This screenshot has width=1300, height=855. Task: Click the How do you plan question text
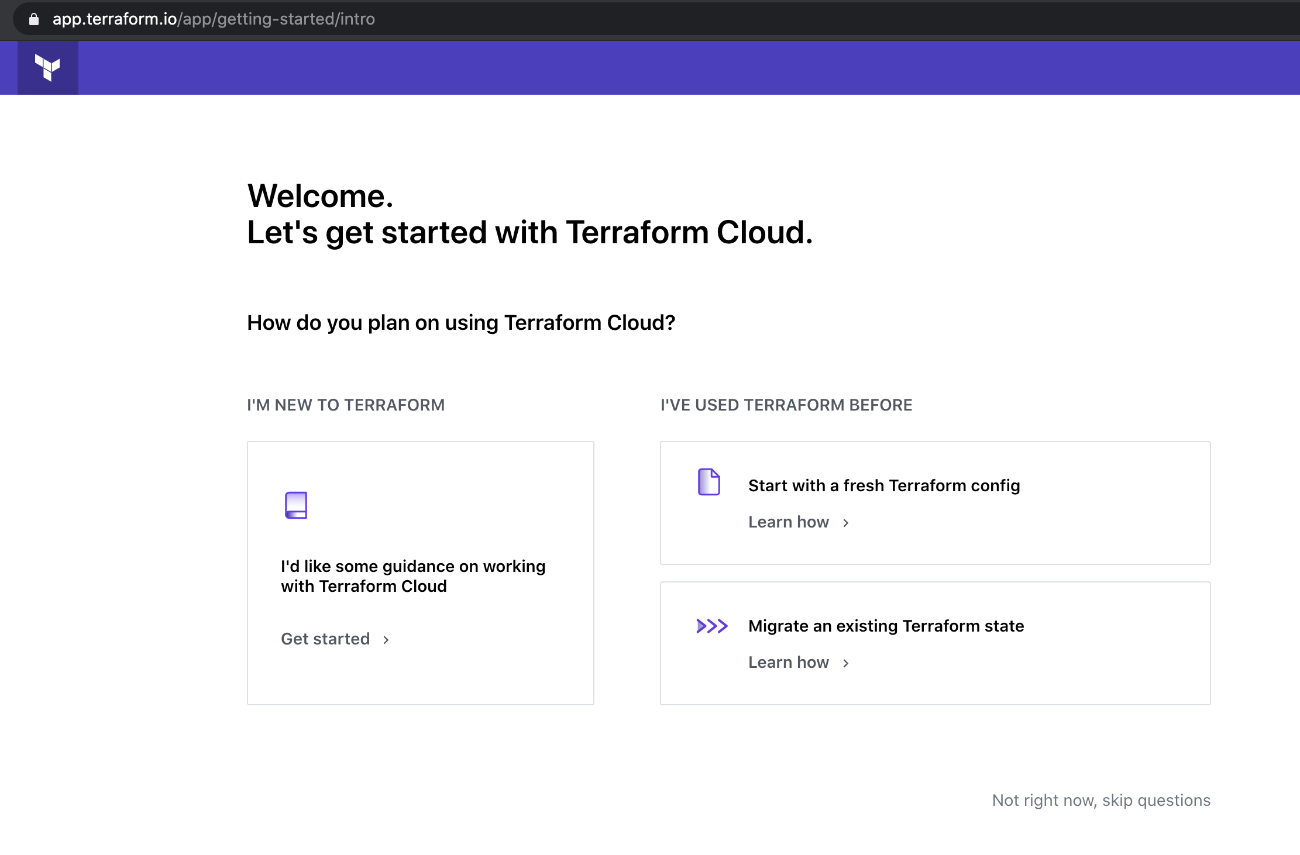[x=461, y=323]
